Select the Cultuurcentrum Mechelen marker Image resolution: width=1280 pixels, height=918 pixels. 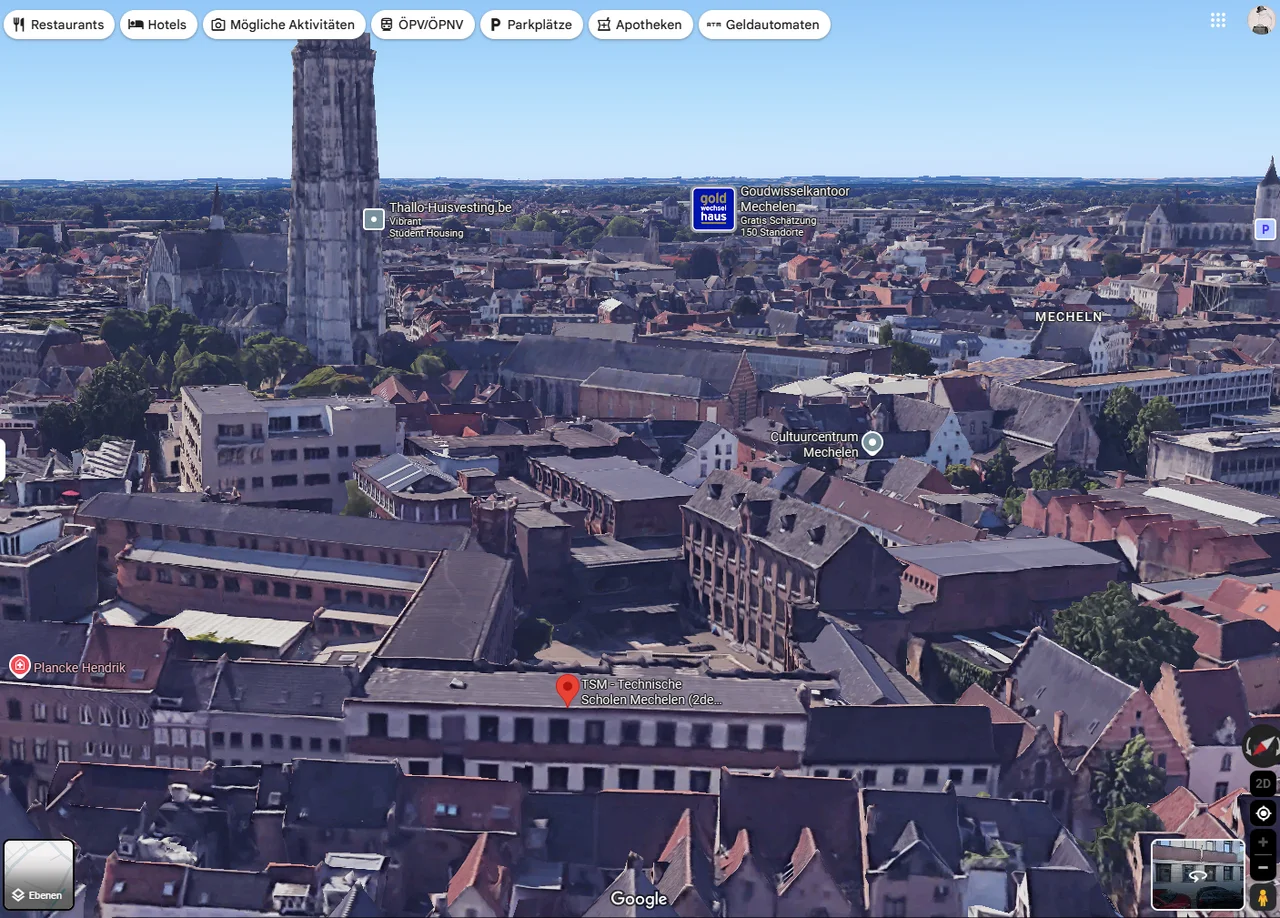tap(872, 442)
